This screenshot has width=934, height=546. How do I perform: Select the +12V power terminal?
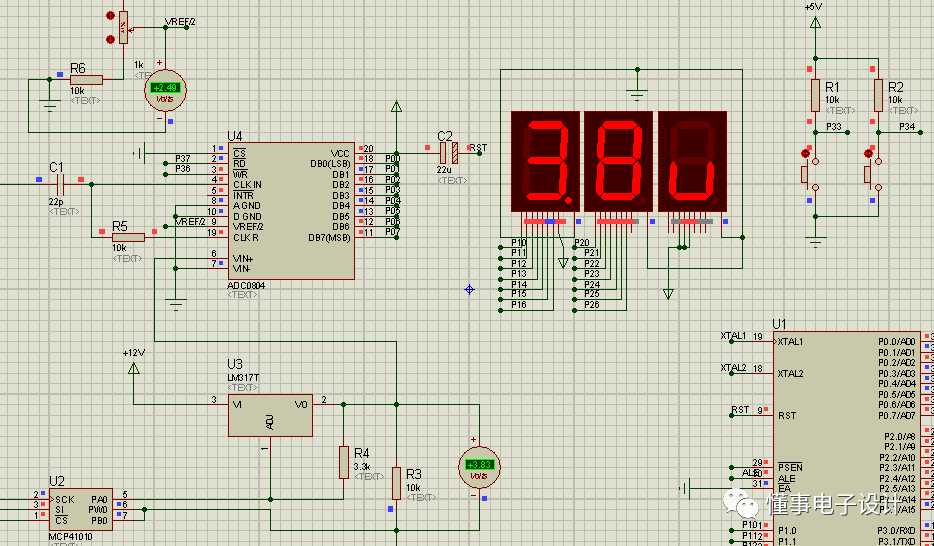click(133, 369)
